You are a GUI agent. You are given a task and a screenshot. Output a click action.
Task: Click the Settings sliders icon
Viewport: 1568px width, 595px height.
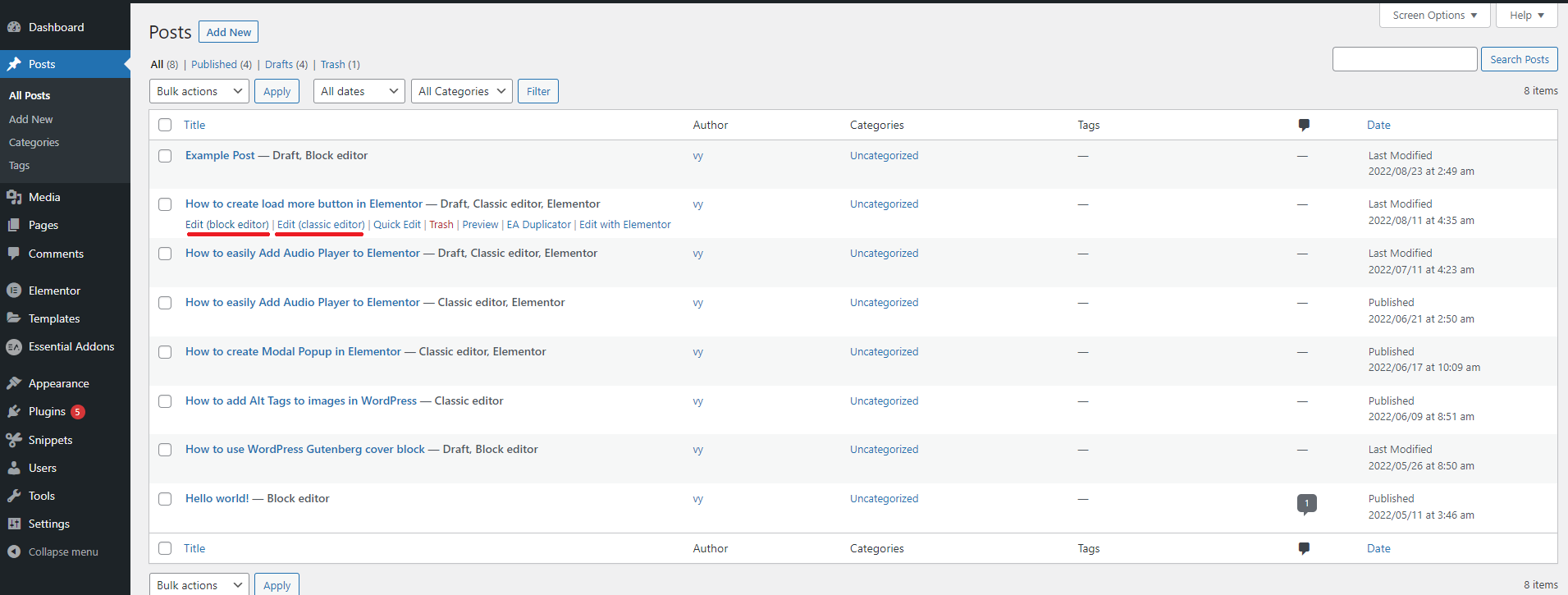point(14,524)
